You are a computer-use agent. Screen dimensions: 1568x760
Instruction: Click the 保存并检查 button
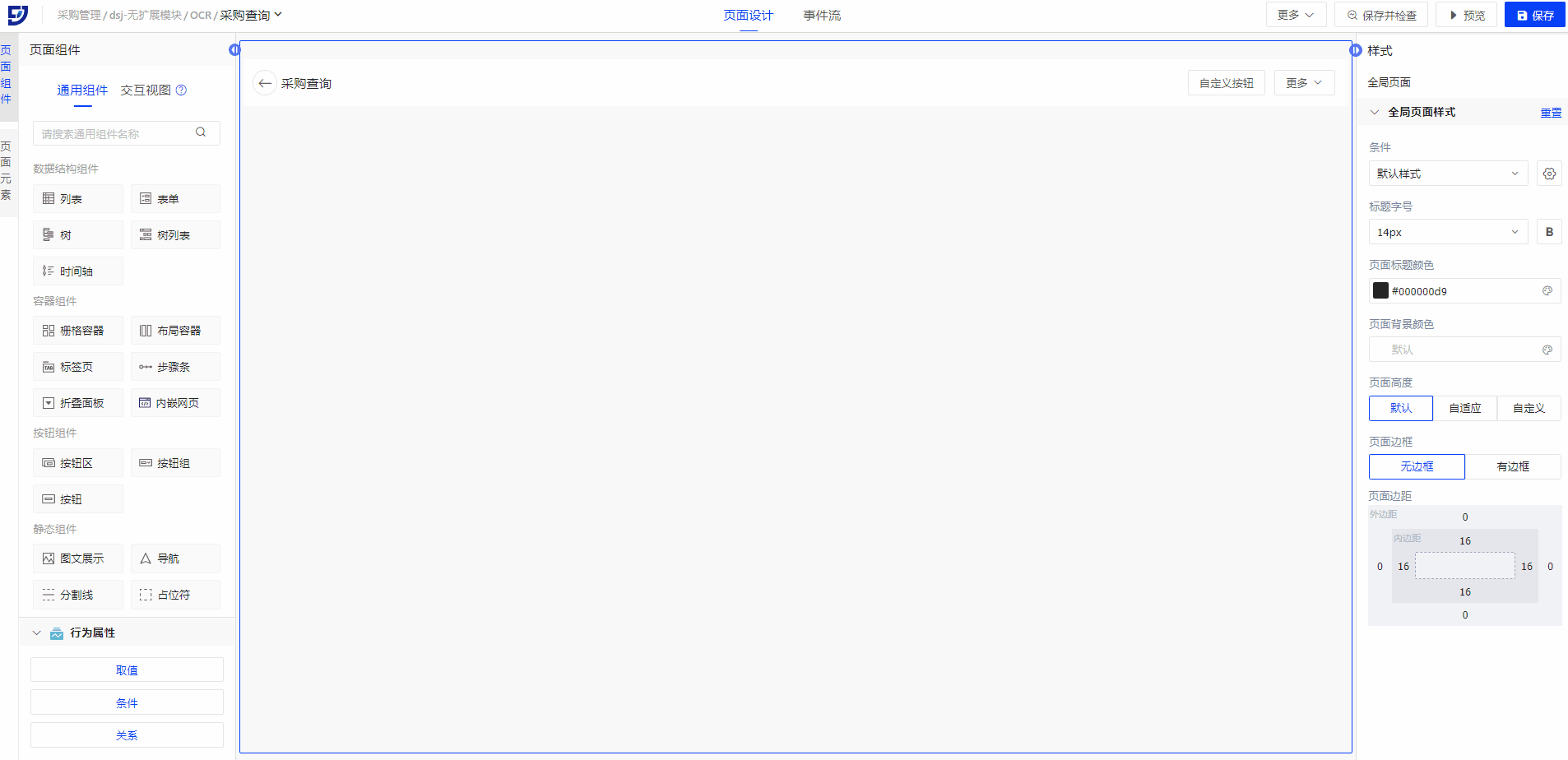point(1381,15)
